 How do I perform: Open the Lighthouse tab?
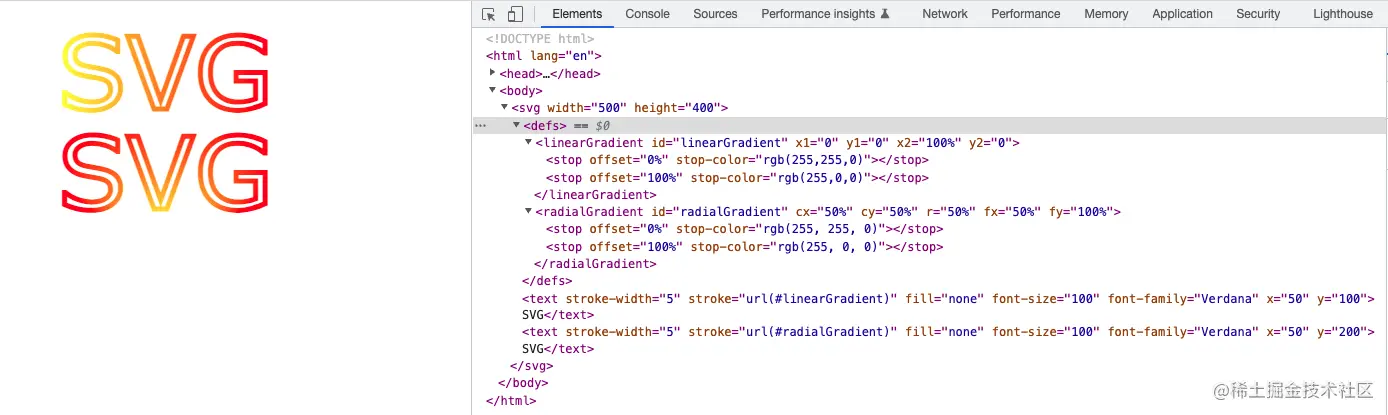[x=1343, y=14]
